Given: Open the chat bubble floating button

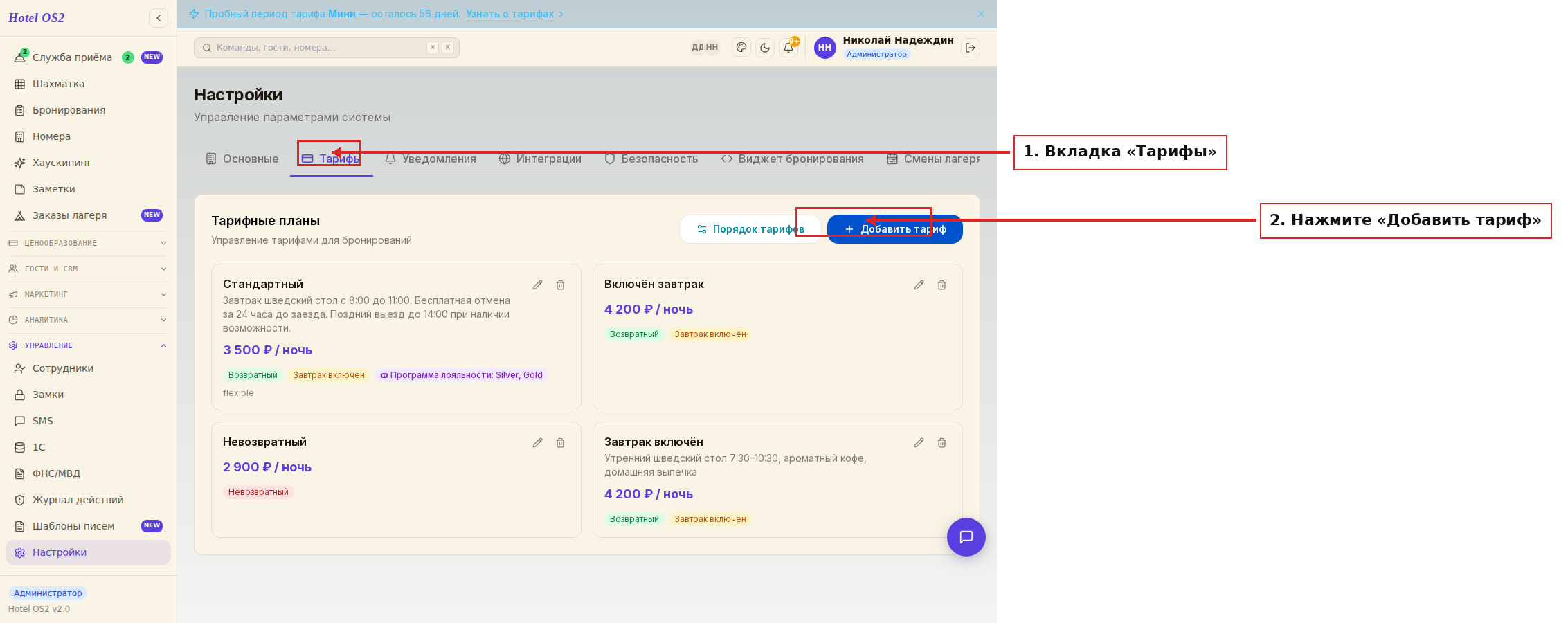Looking at the screenshot, I should (966, 537).
